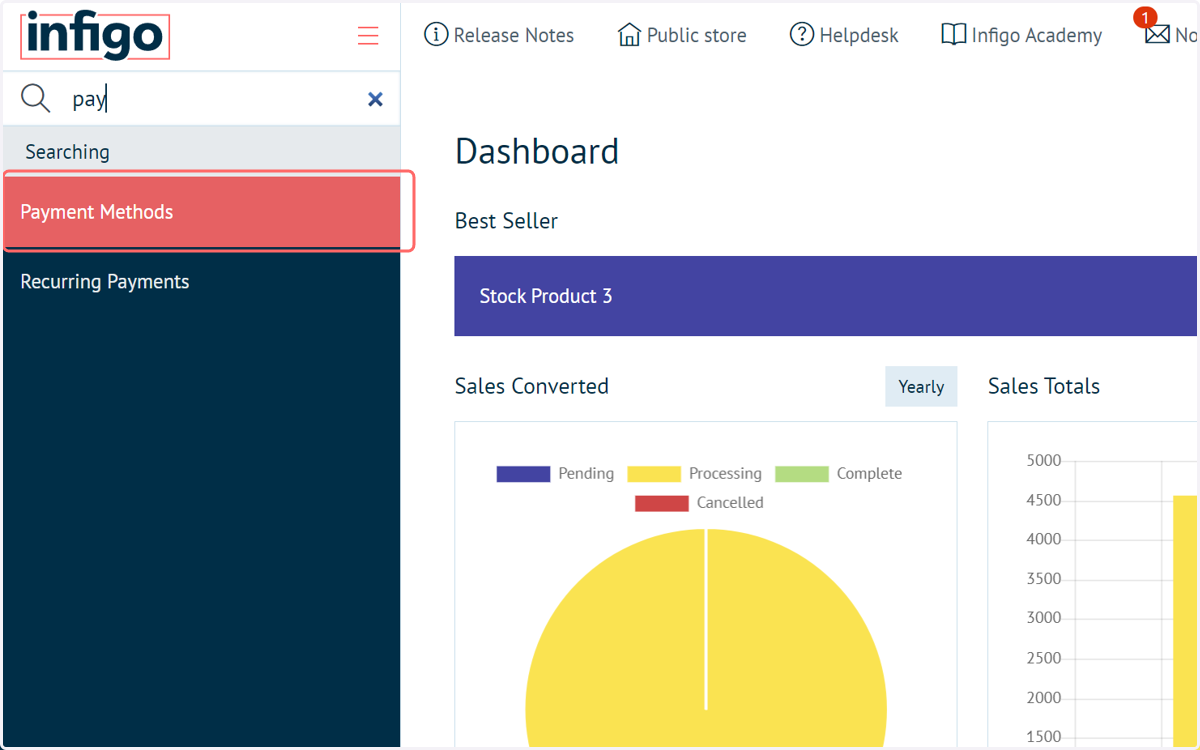
Task: Toggle the Processing legend swatch
Action: (654, 474)
